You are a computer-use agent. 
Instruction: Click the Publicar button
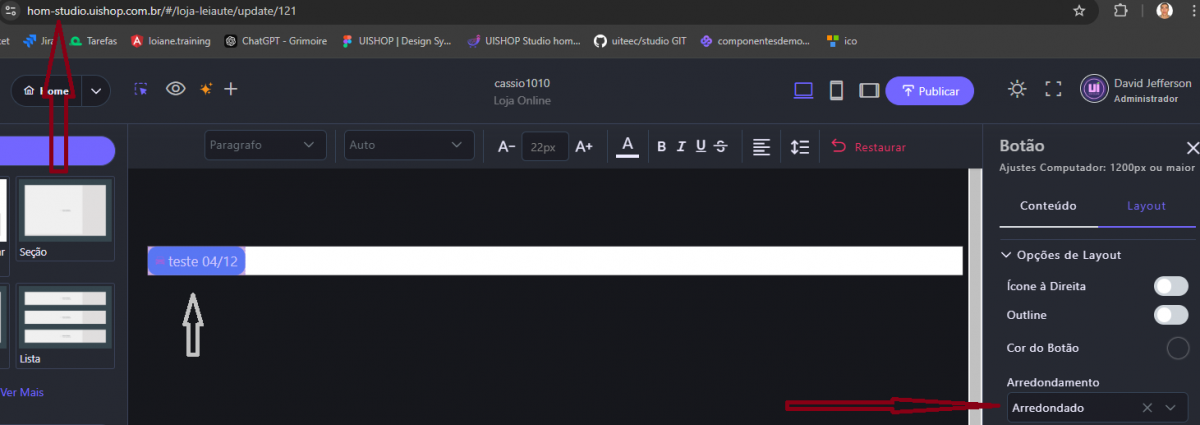(929, 91)
